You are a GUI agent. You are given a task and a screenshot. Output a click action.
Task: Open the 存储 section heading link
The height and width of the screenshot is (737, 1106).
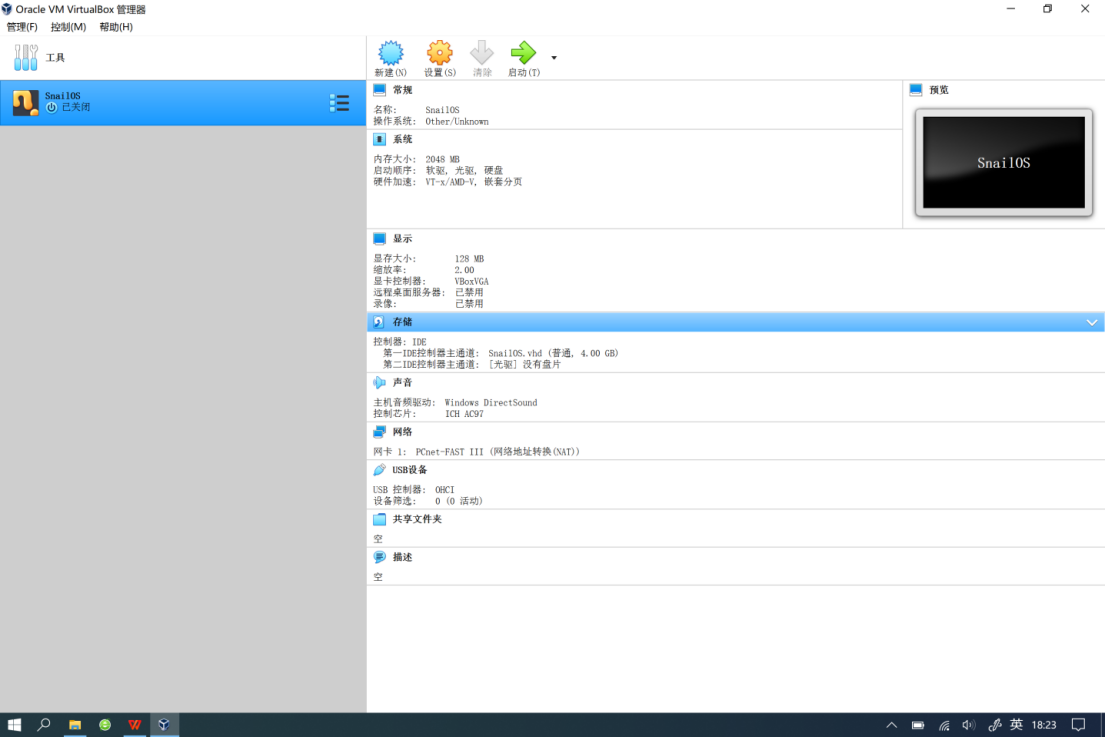[402, 322]
